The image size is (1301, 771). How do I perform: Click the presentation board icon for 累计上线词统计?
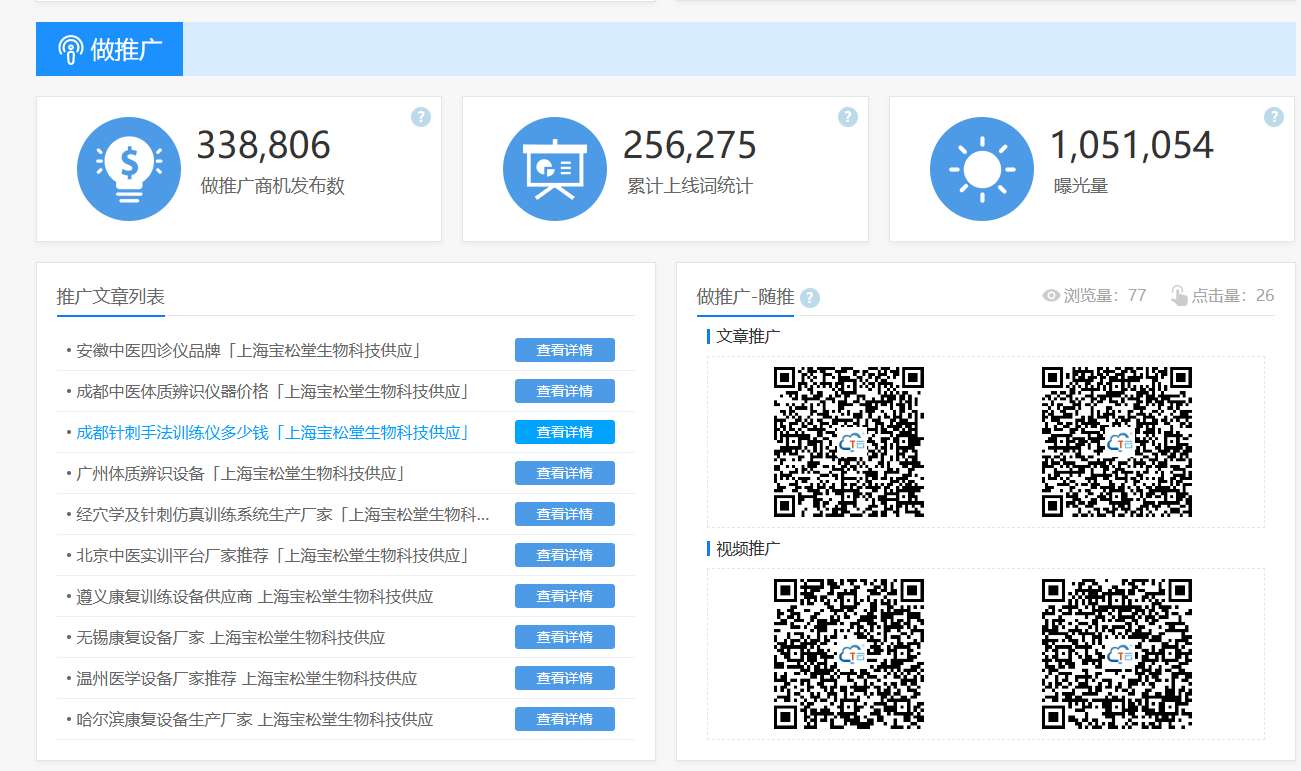click(x=555, y=168)
